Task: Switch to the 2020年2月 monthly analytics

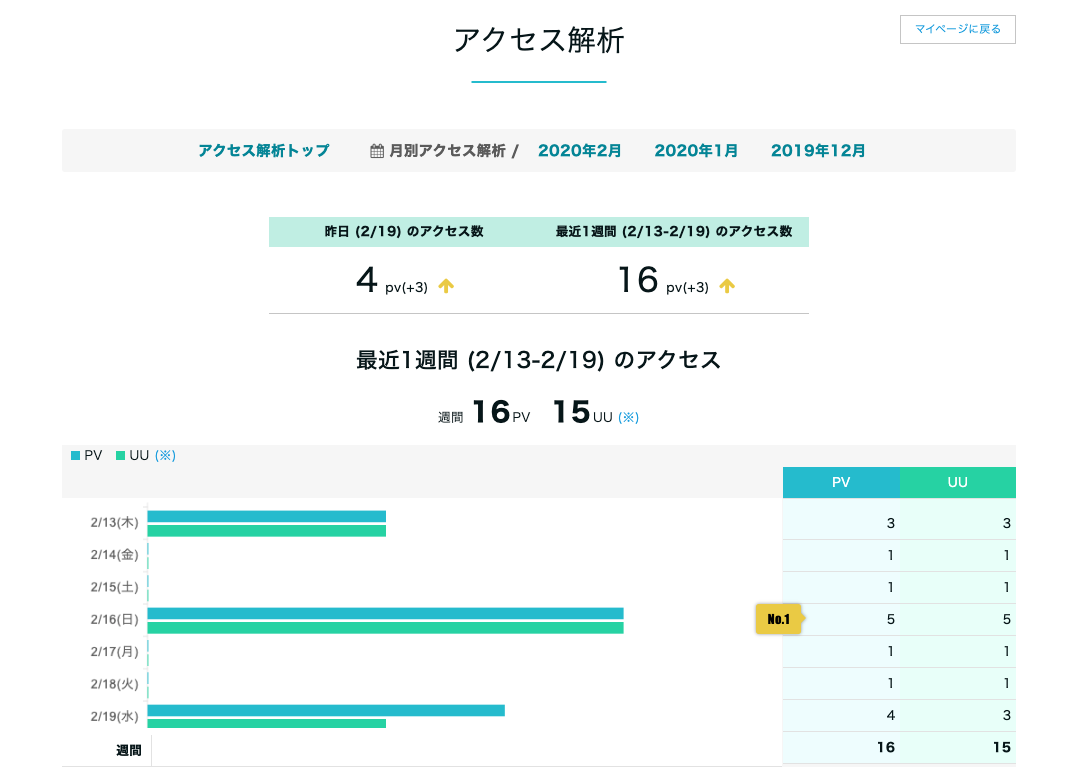Action: (580, 150)
